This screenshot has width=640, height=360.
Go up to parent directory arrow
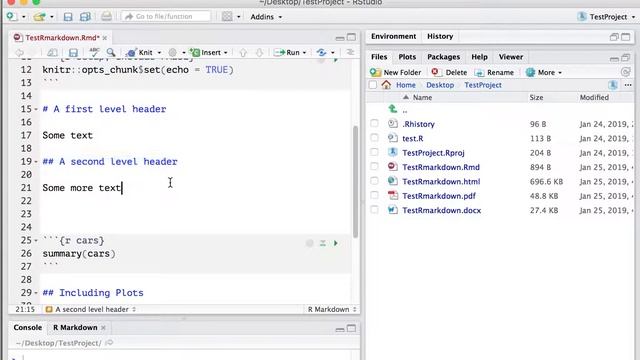(x=393, y=109)
